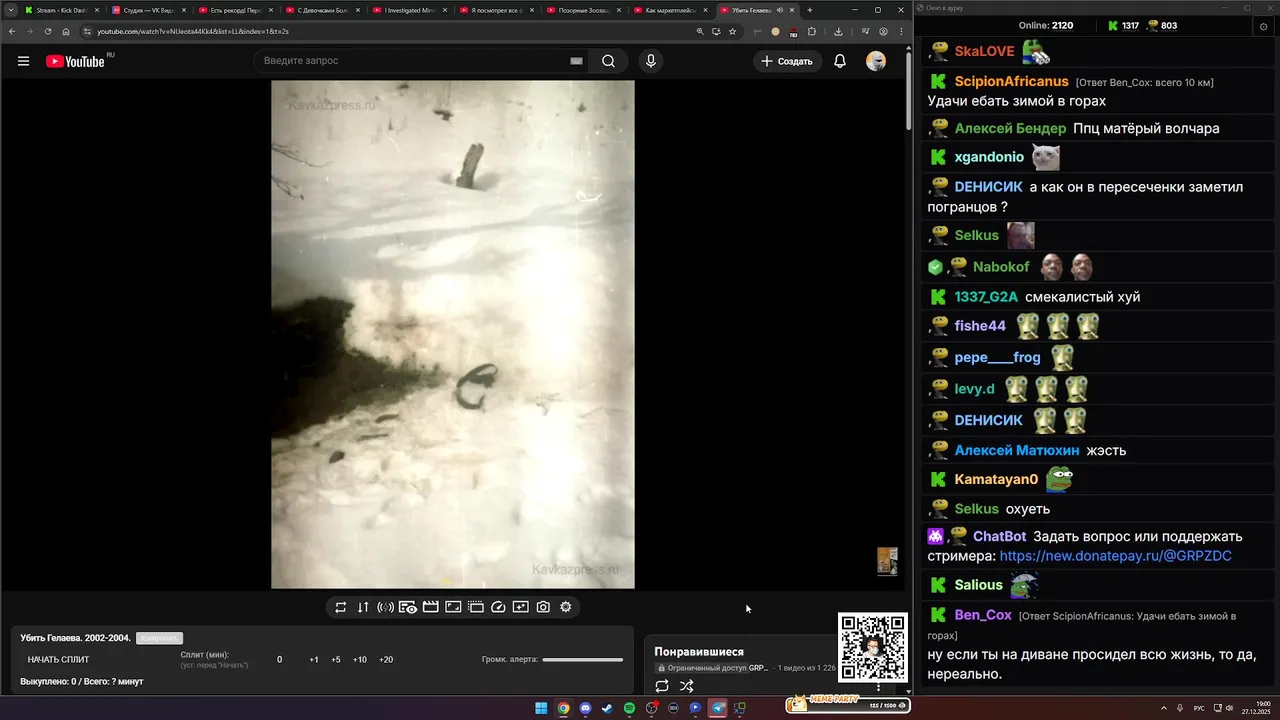Open Chrome from the taskbar
Viewport: 1280px width, 720px height.
(563, 708)
